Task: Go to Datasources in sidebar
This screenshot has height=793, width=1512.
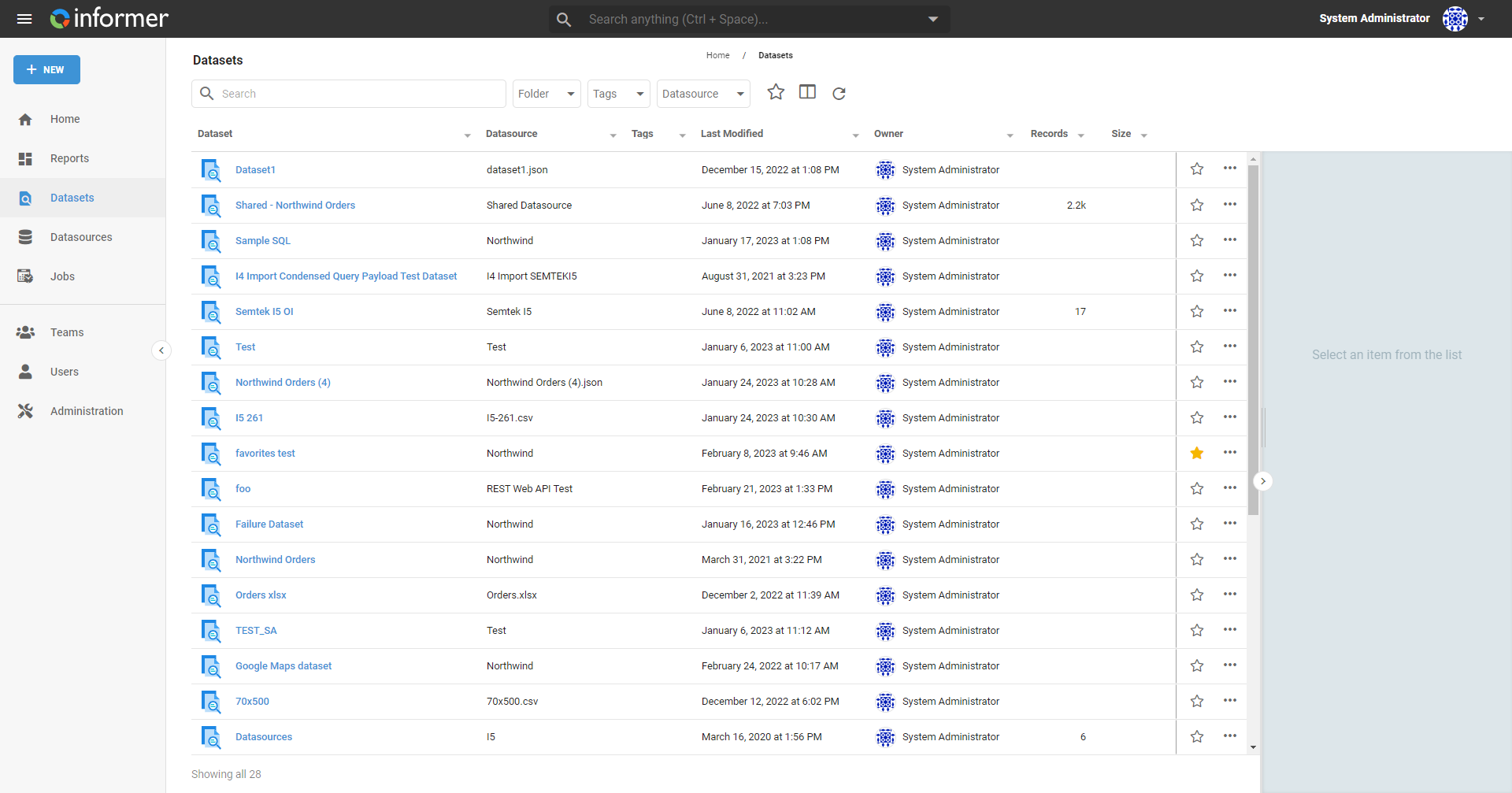Action: pyautogui.click(x=81, y=237)
